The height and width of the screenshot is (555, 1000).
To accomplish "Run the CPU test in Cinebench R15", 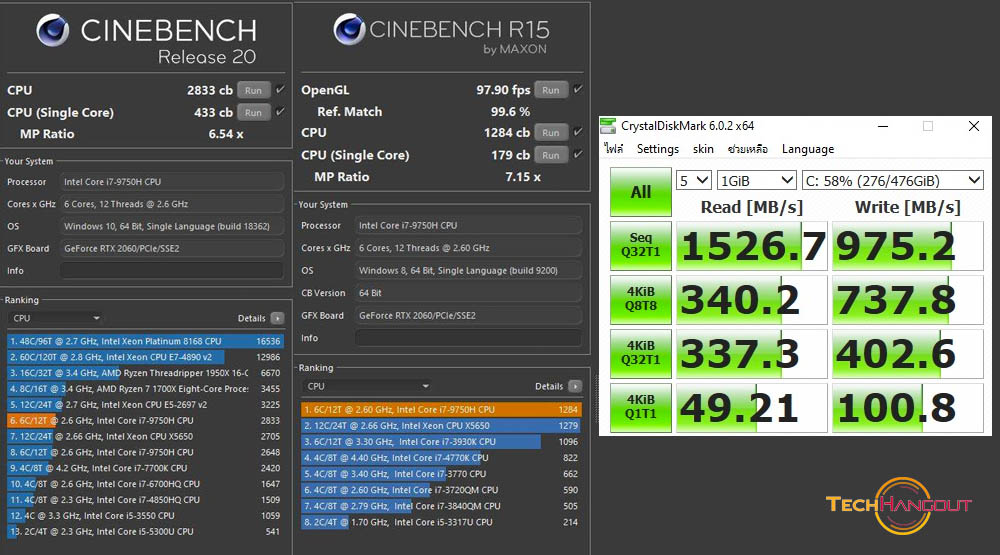I will pos(551,133).
